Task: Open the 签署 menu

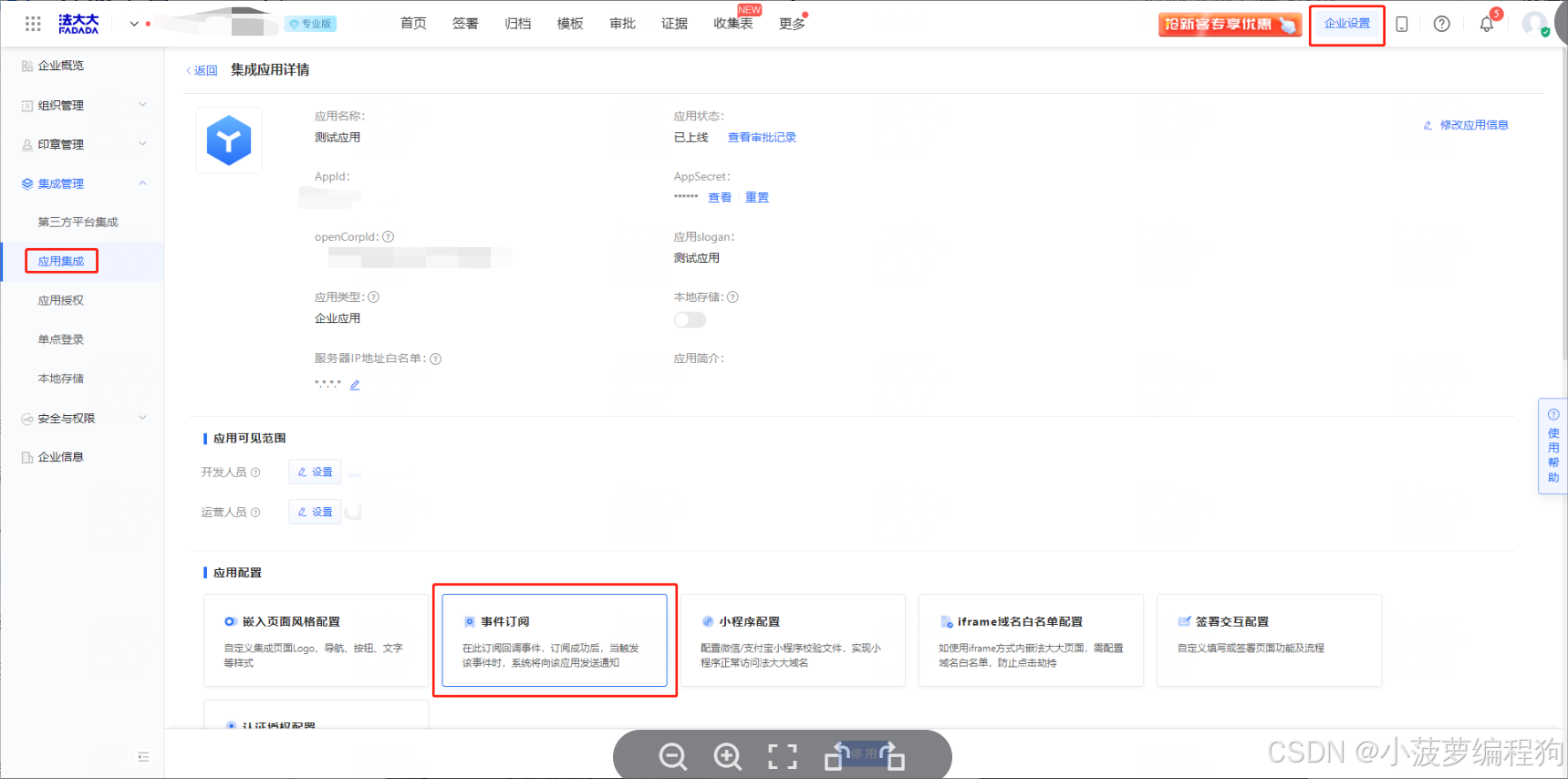Action: tap(465, 24)
